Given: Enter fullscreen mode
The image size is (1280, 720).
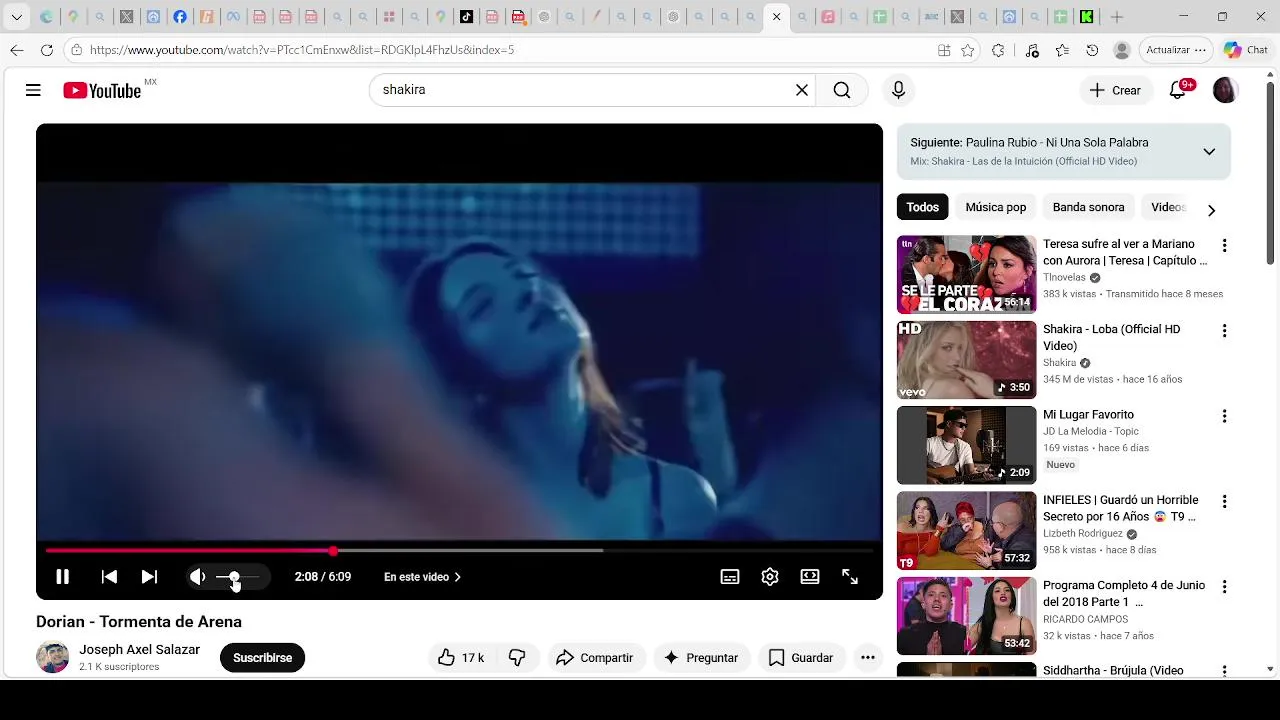Looking at the screenshot, I should point(850,577).
